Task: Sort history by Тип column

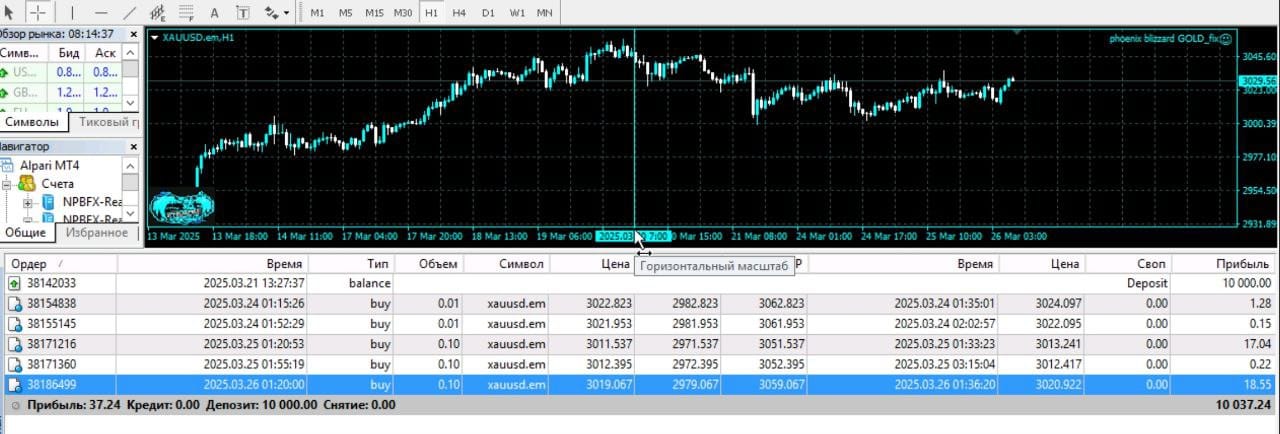Action: click(x=350, y=264)
